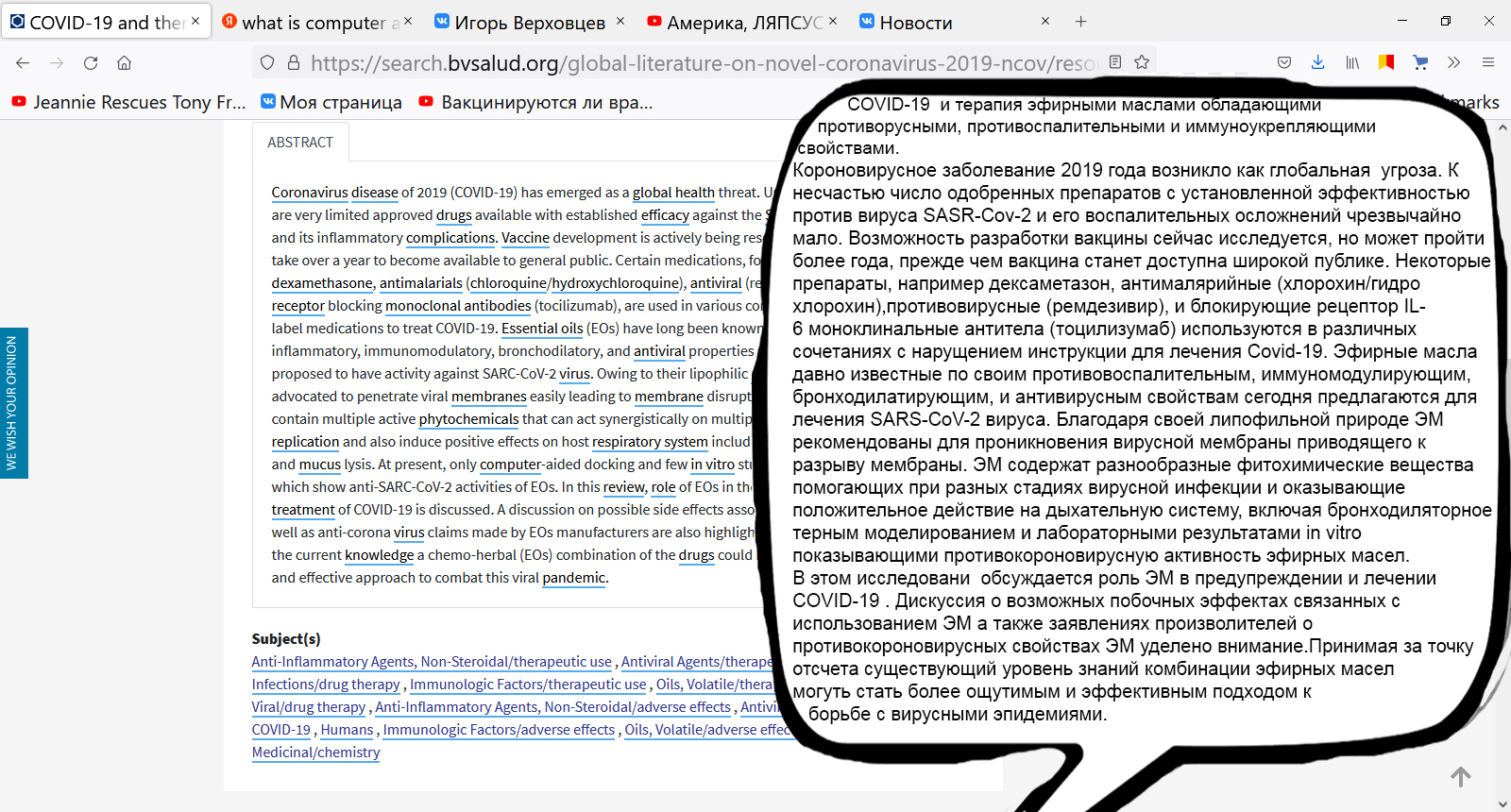1511x812 pixels.
Task: Click the shopping cart extension icon
Action: tap(1420, 63)
